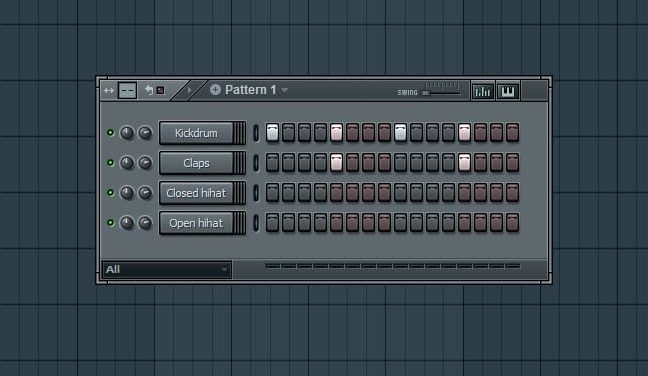Click the plus icon beside Pattern 1
648x376 pixels.
(215, 89)
